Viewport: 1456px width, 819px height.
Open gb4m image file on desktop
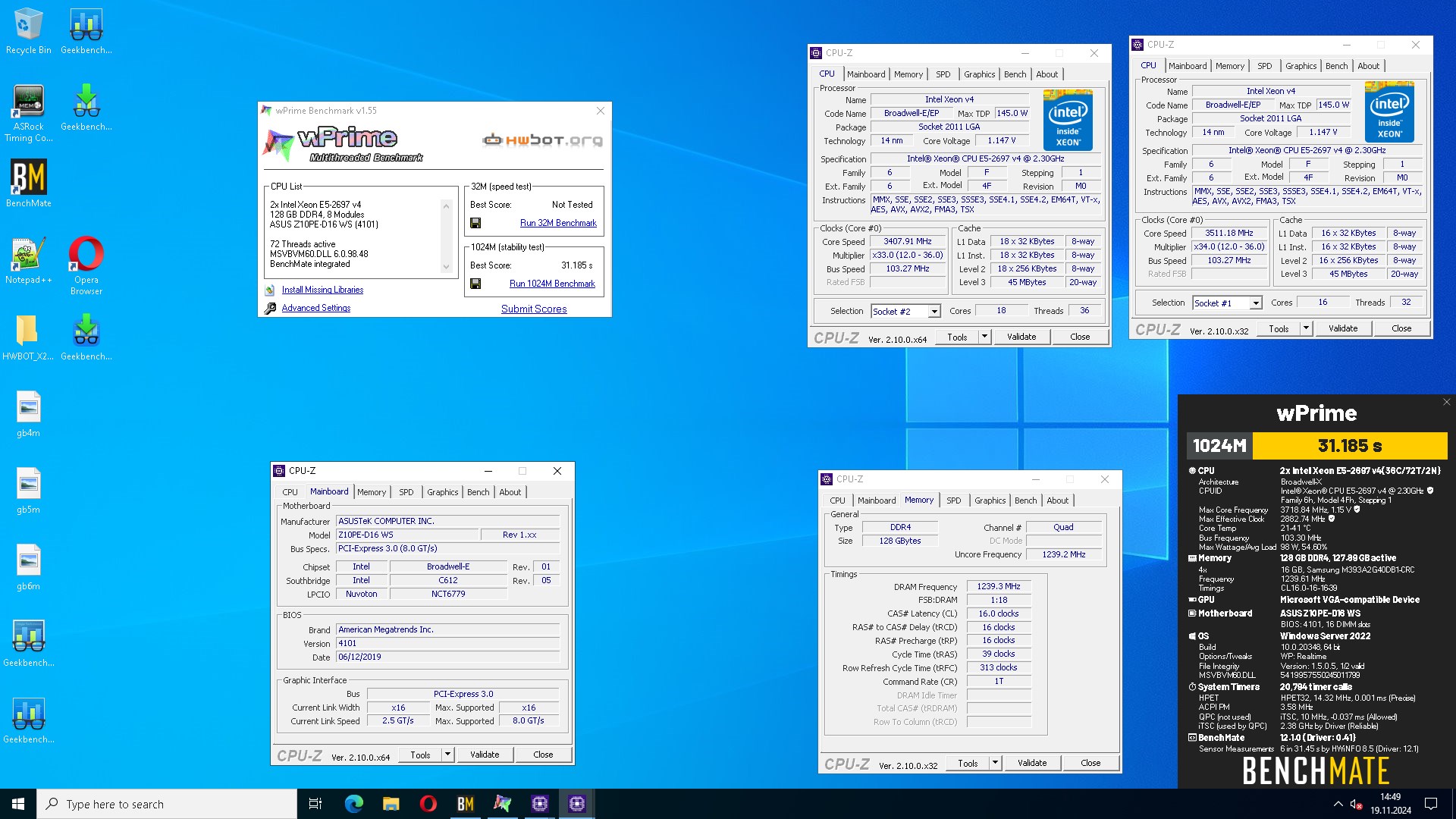pos(29,414)
